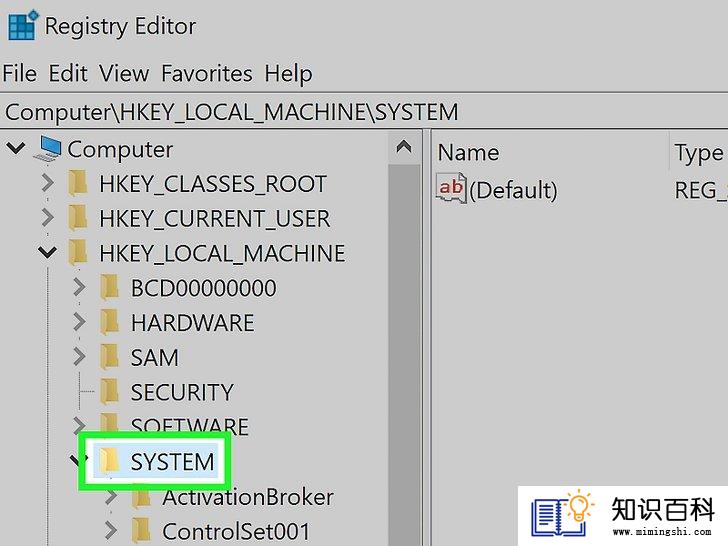
Task: Collapse the Computer root node
Action: click(16, 149)
